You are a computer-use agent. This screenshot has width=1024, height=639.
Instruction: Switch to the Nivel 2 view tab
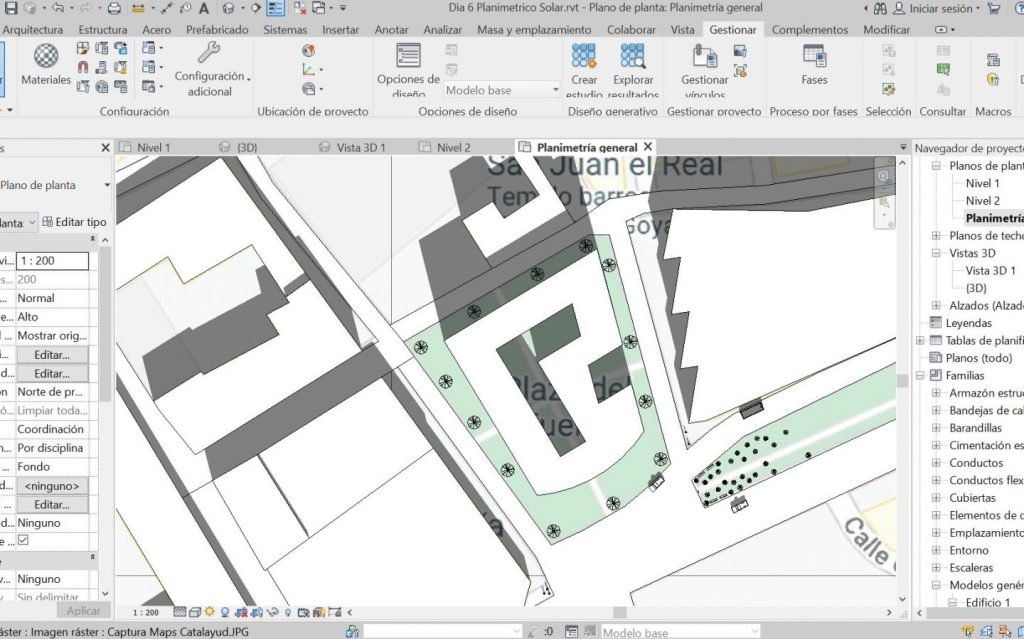(x=453, y=148)
